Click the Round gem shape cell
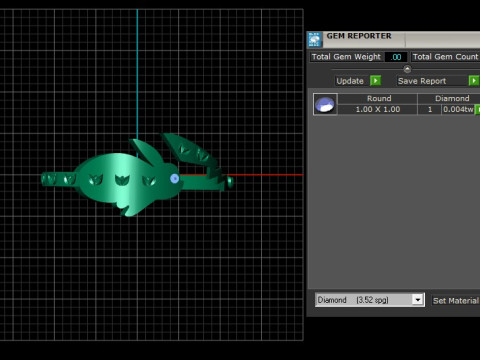Screen dimensions: 480x360 [x=378, y=98]
